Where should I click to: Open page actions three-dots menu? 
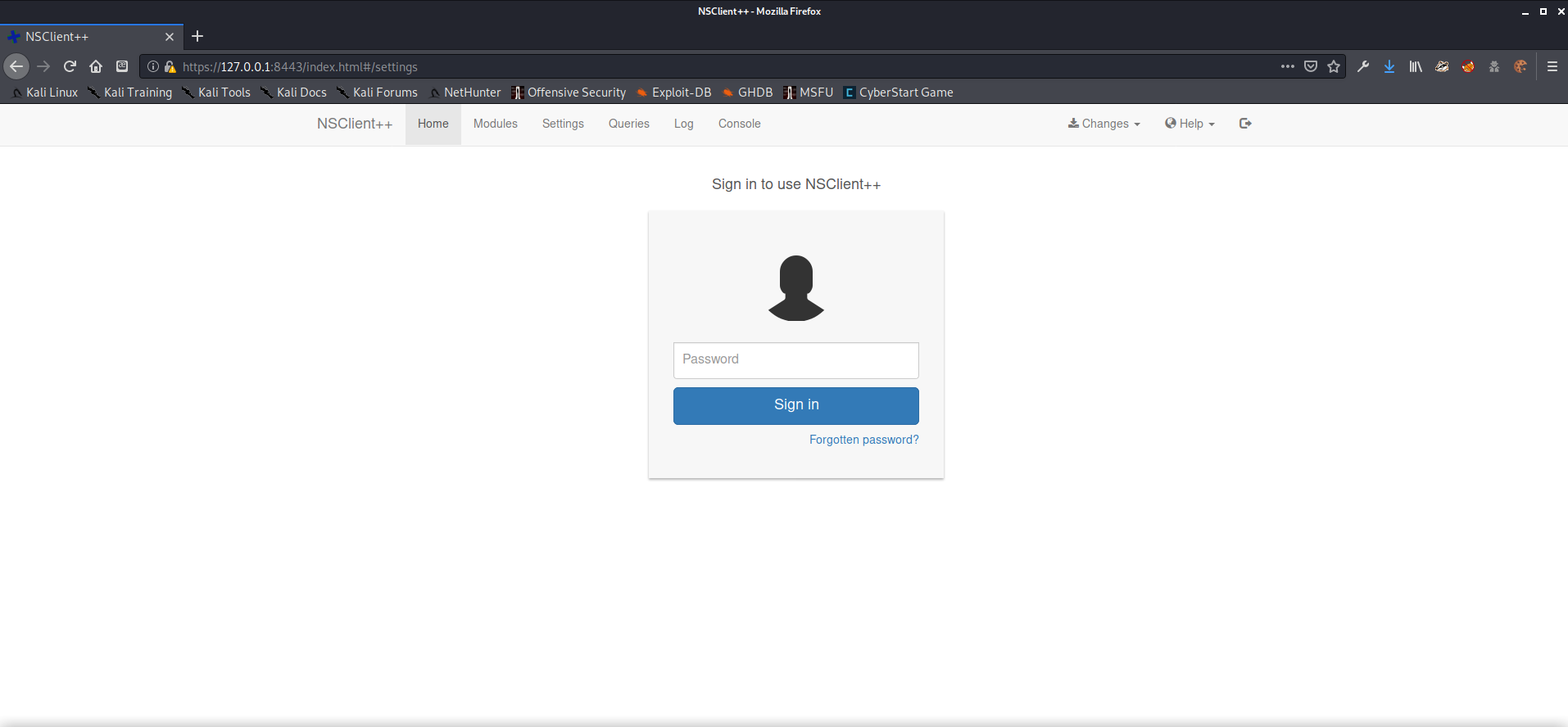[x=1288, y=66]
